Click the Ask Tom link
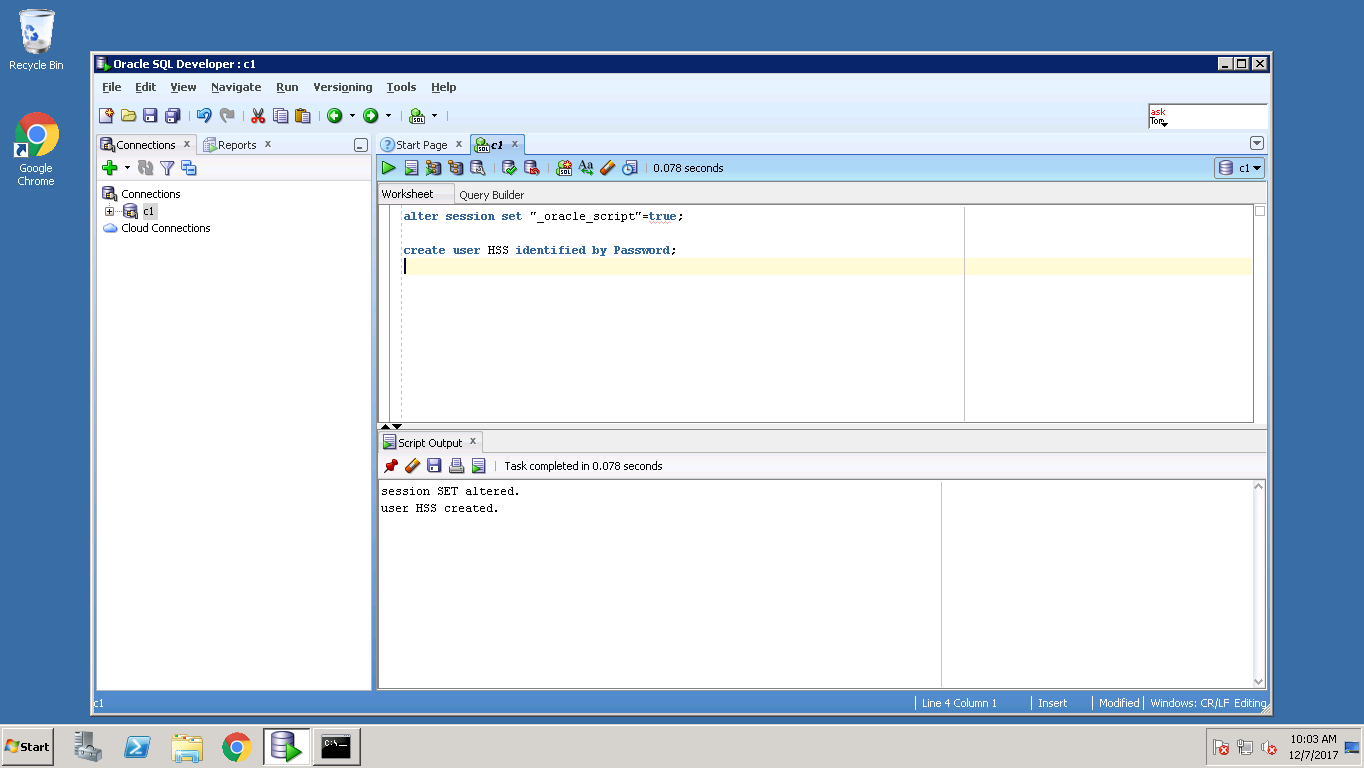The image size is (1364, 768). [1158, 116]
